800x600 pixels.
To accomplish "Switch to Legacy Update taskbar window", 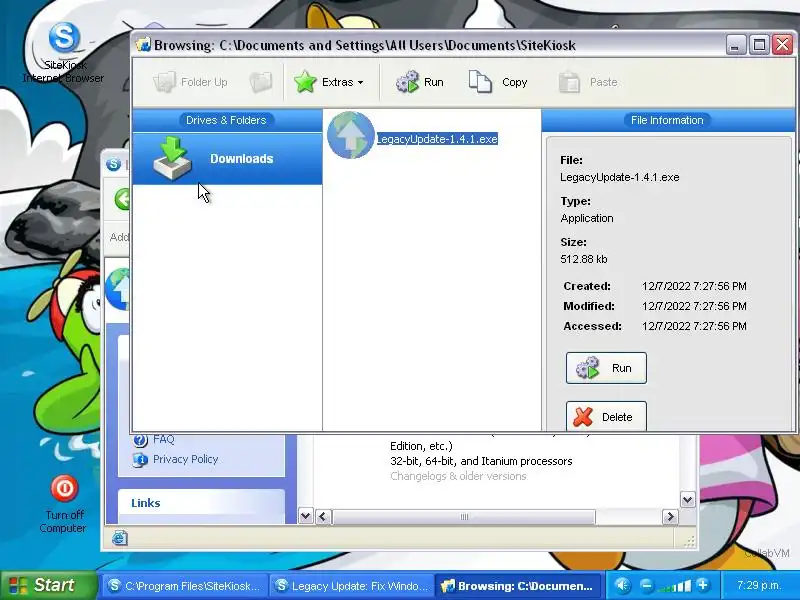I will pyautogui.click(x=352, y=586).
